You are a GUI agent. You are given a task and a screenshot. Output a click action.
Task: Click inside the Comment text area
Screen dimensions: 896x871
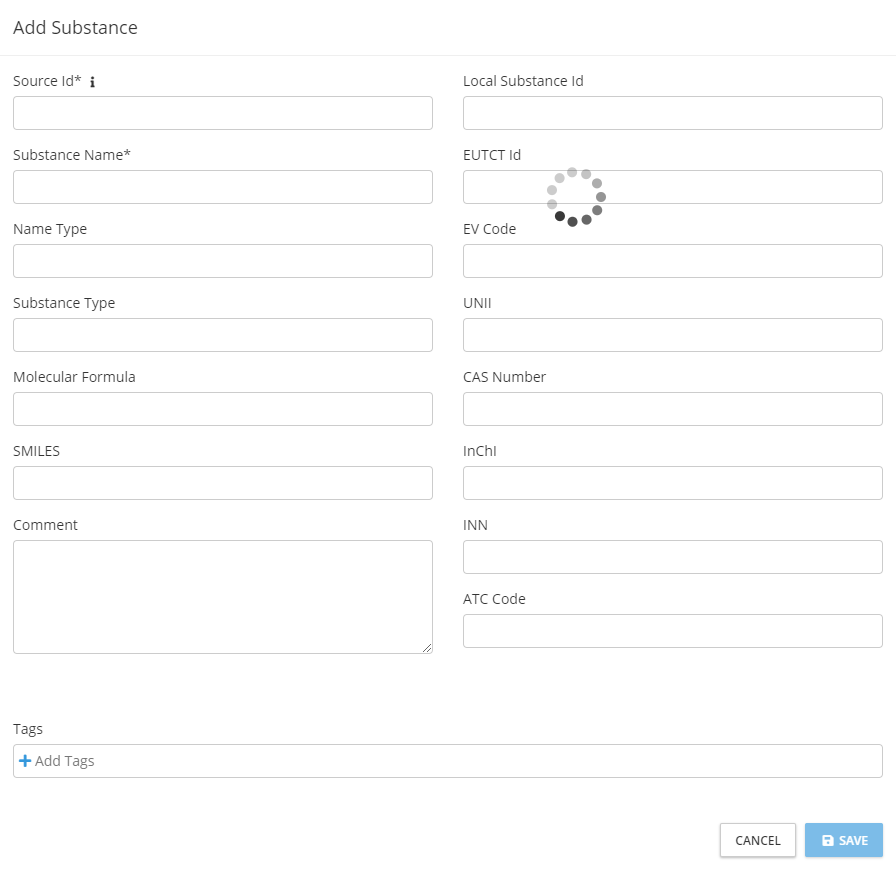click(x=222, y=596)
